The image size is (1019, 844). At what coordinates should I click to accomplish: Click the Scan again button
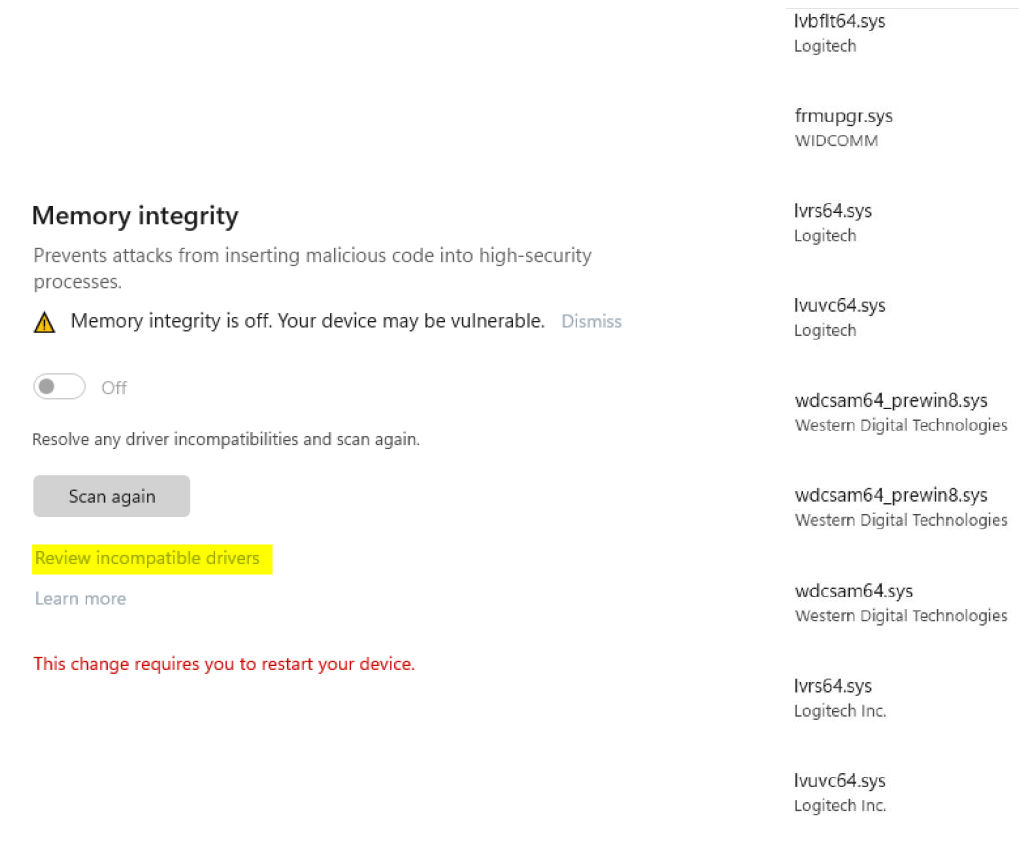(111, 495)
